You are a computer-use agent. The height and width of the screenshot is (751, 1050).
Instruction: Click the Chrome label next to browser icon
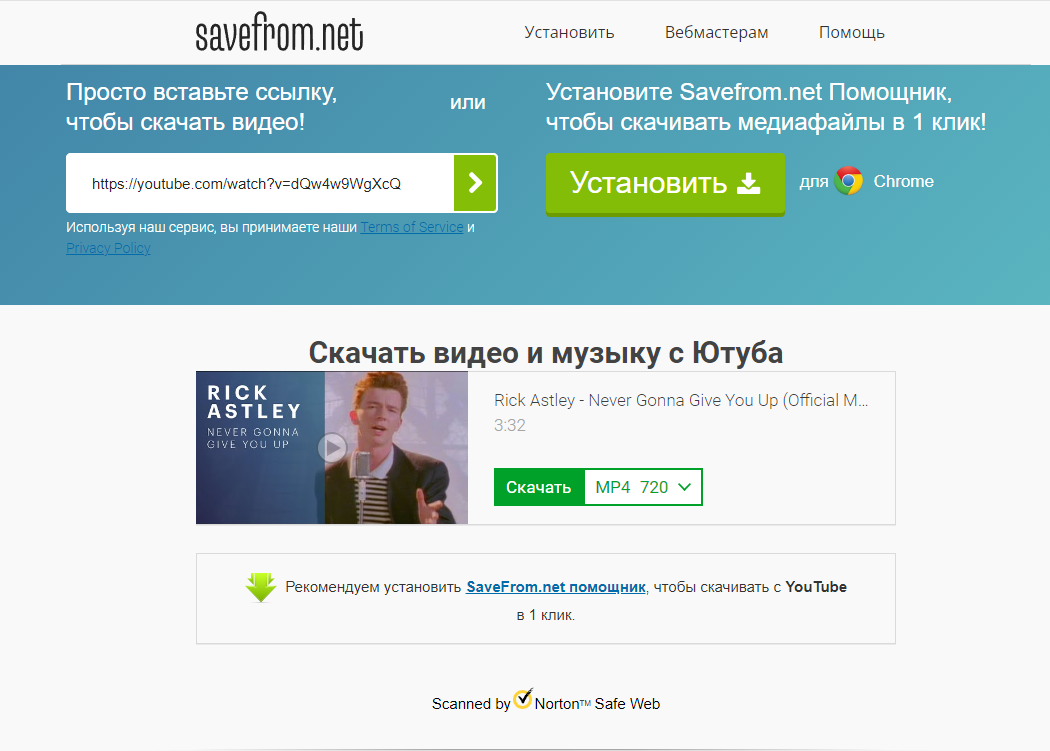click(903, 182)
